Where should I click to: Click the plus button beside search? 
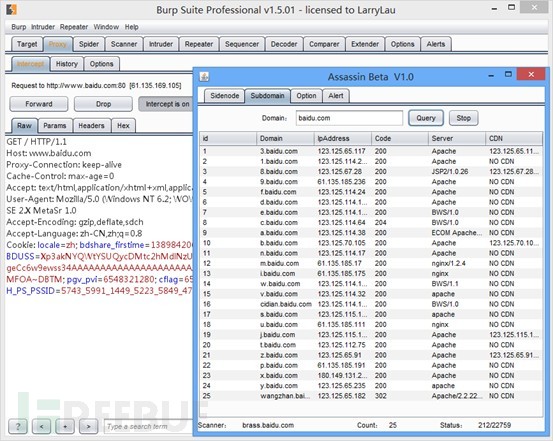point(65,427)
